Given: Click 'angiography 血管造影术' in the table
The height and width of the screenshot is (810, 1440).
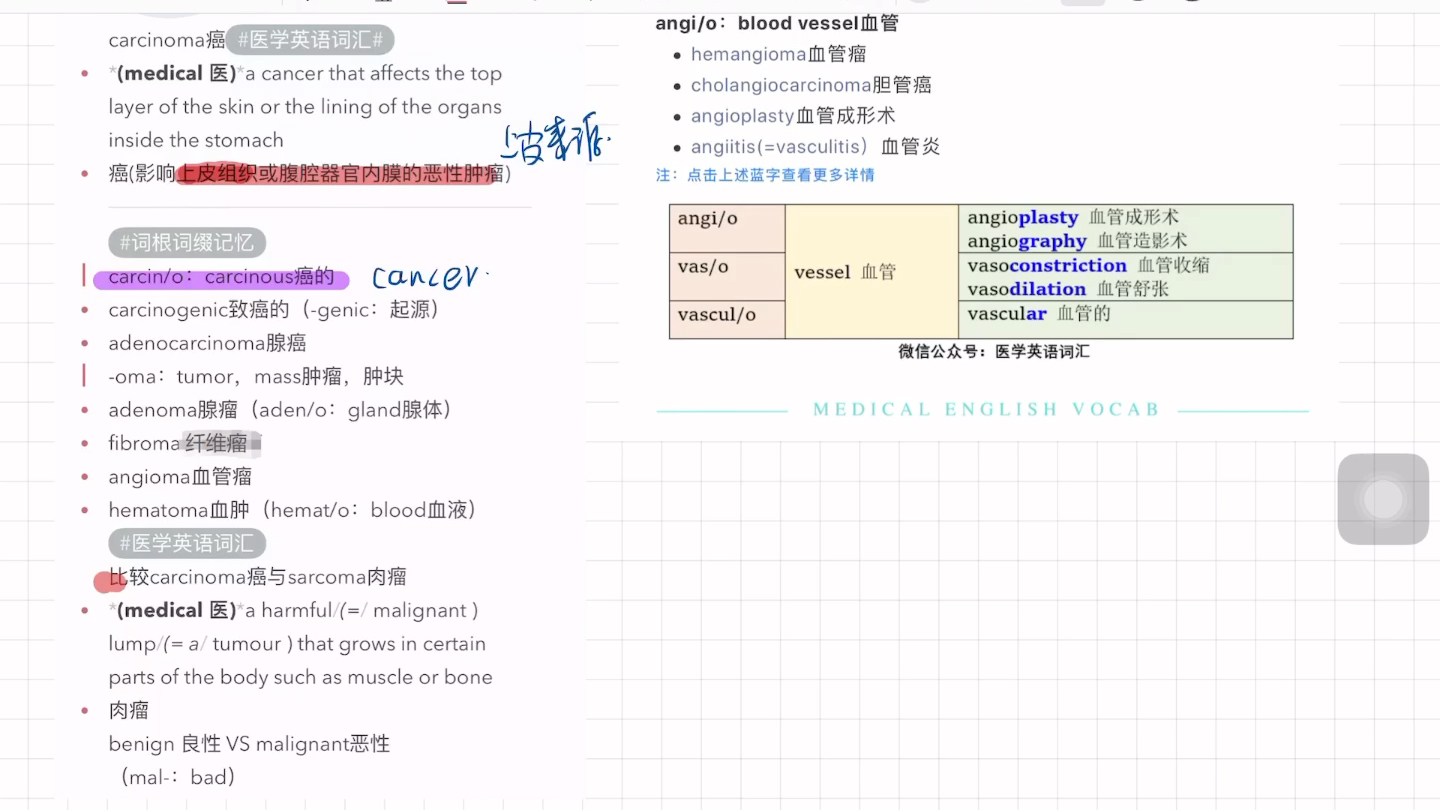Looking at the screenshot, I should click(1077, 241).
